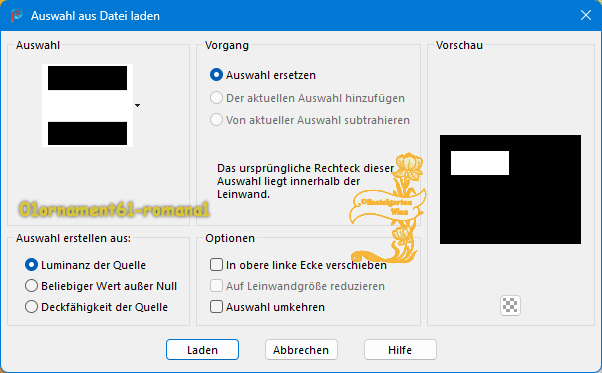Click the black-and-white selection thumbnail
The image size is (602, 373).
pos(88,105)
